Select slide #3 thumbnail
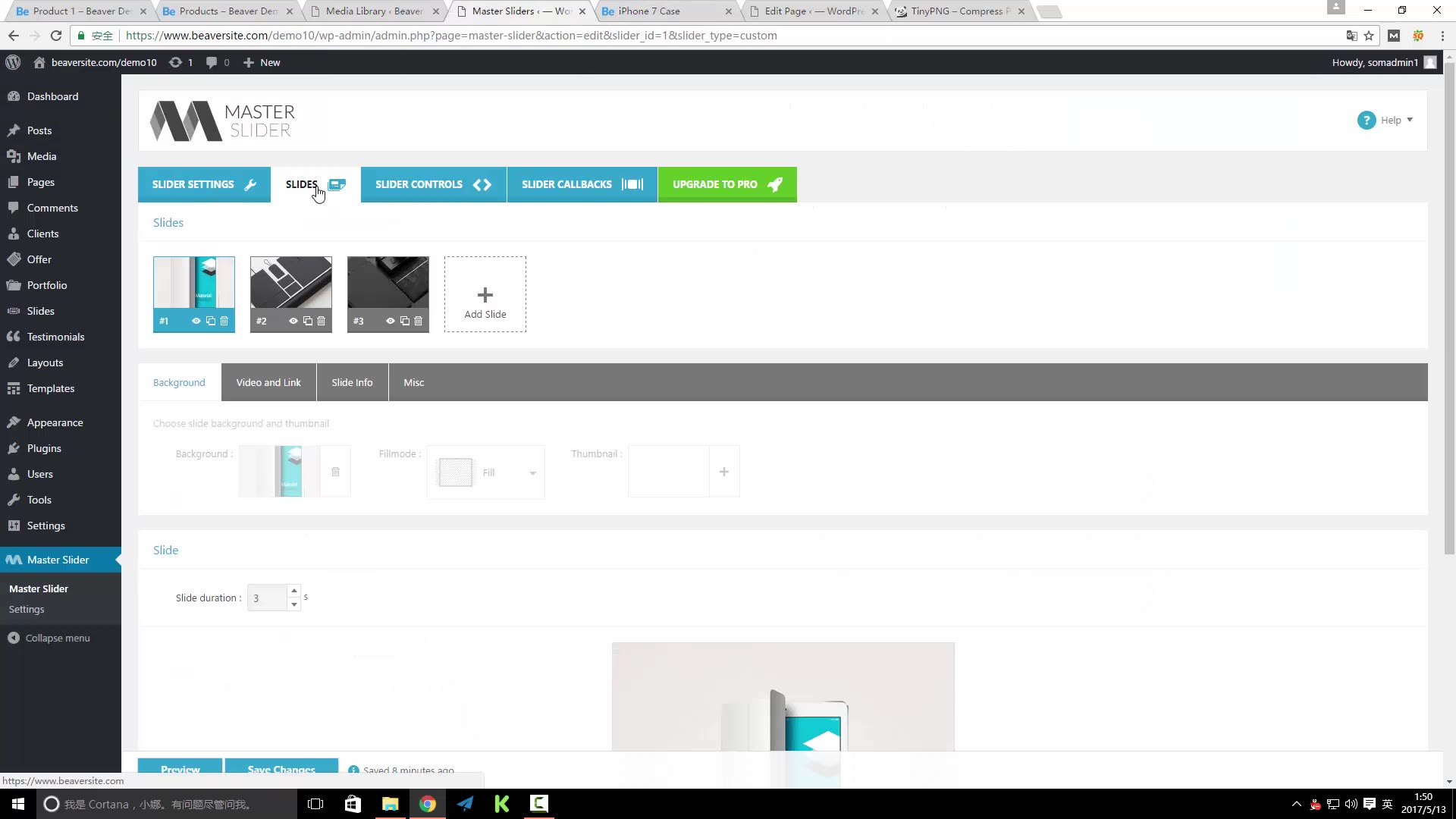 pyautogui.click(x=388, y=282)
